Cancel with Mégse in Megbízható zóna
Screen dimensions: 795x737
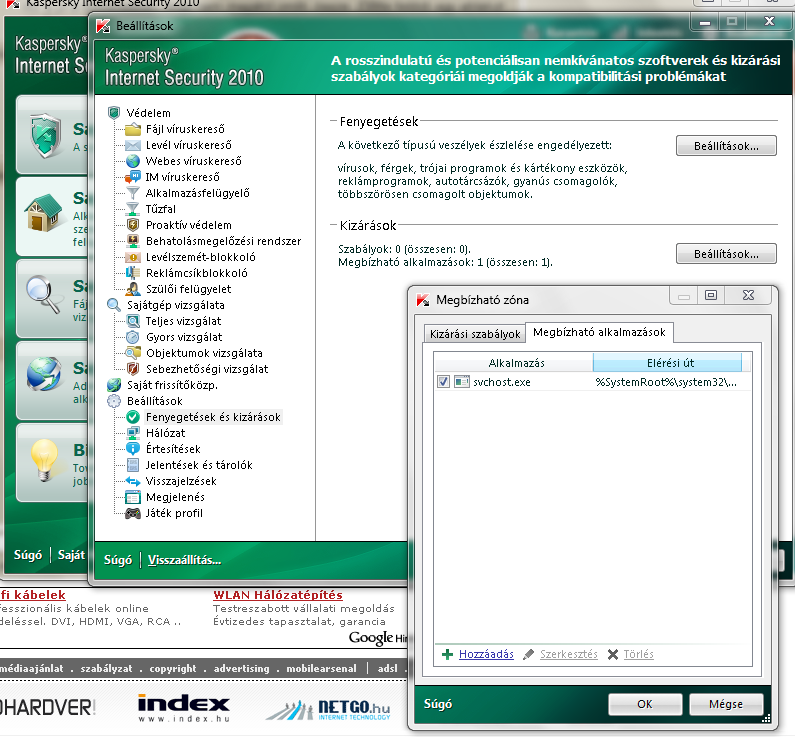pyautogui.click(x=726, y=704)
